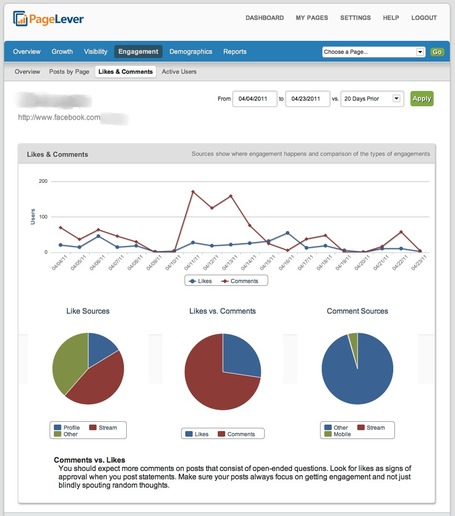Click the green Mobile slice in Comment Sources pie
Screen dimensions: 455x516
click(x=355, y=342)
